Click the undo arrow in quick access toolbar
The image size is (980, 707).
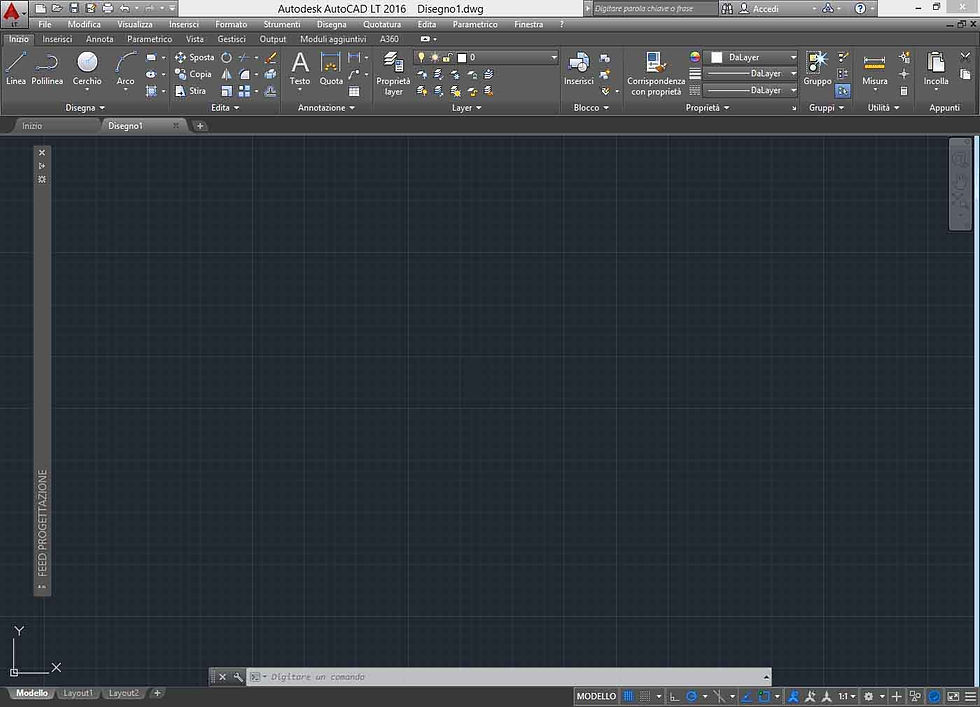[124, 8]
